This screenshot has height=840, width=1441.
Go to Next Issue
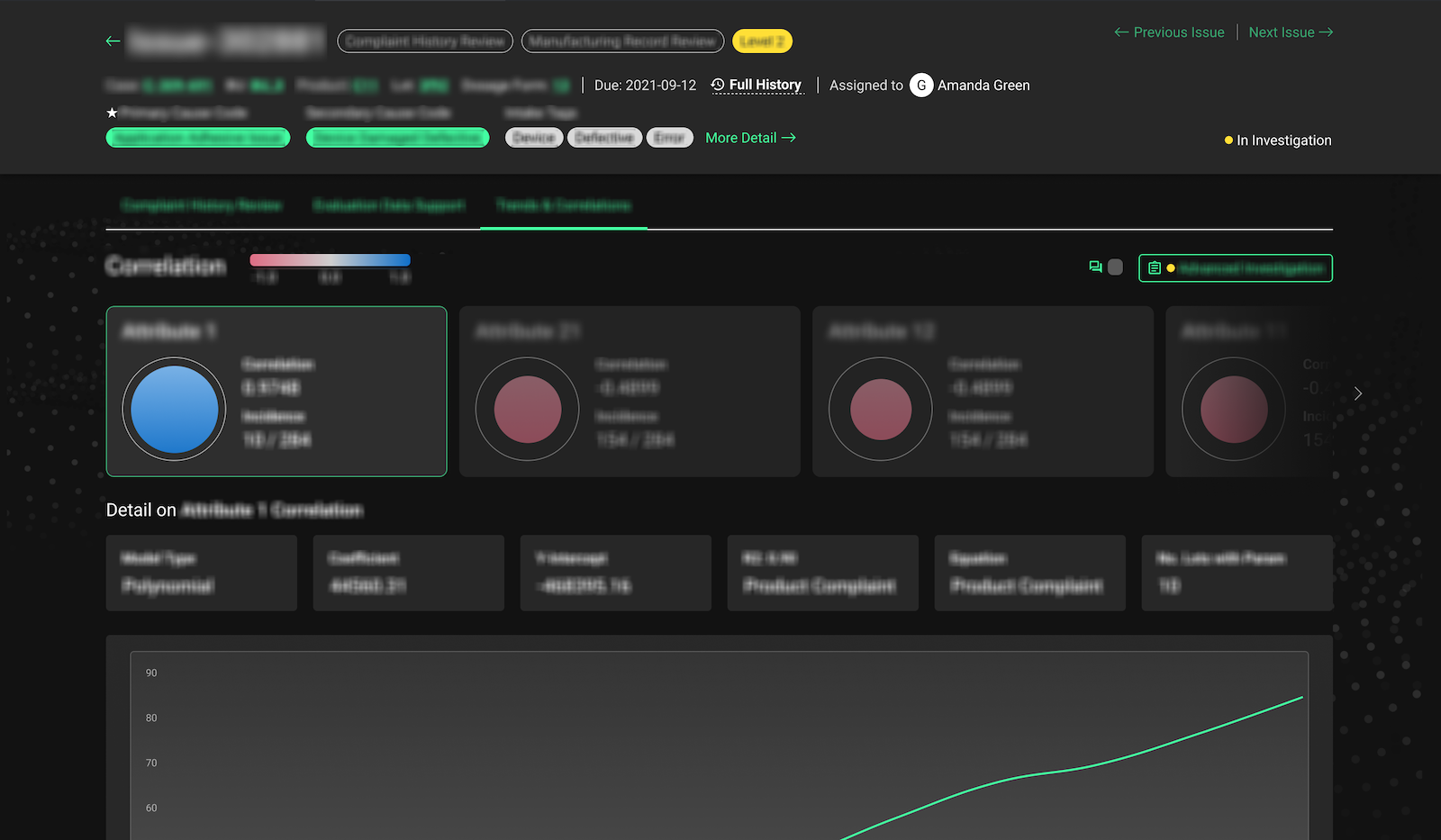click(1290, 32)
